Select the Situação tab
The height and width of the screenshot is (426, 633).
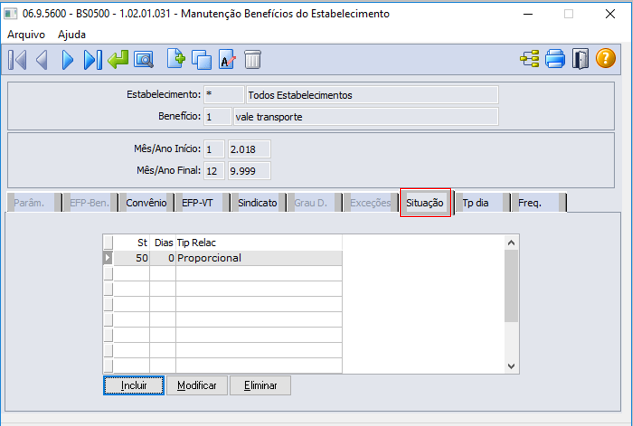(425, 203)
